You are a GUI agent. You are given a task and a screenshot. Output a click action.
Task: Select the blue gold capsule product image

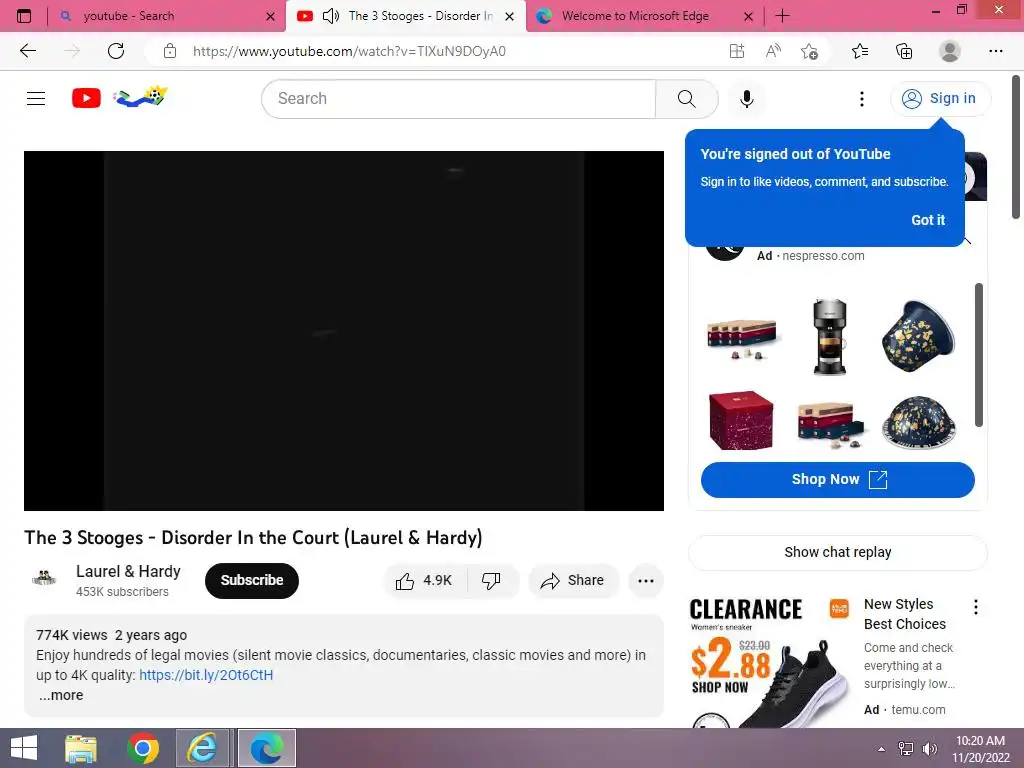tap(918, 337)
